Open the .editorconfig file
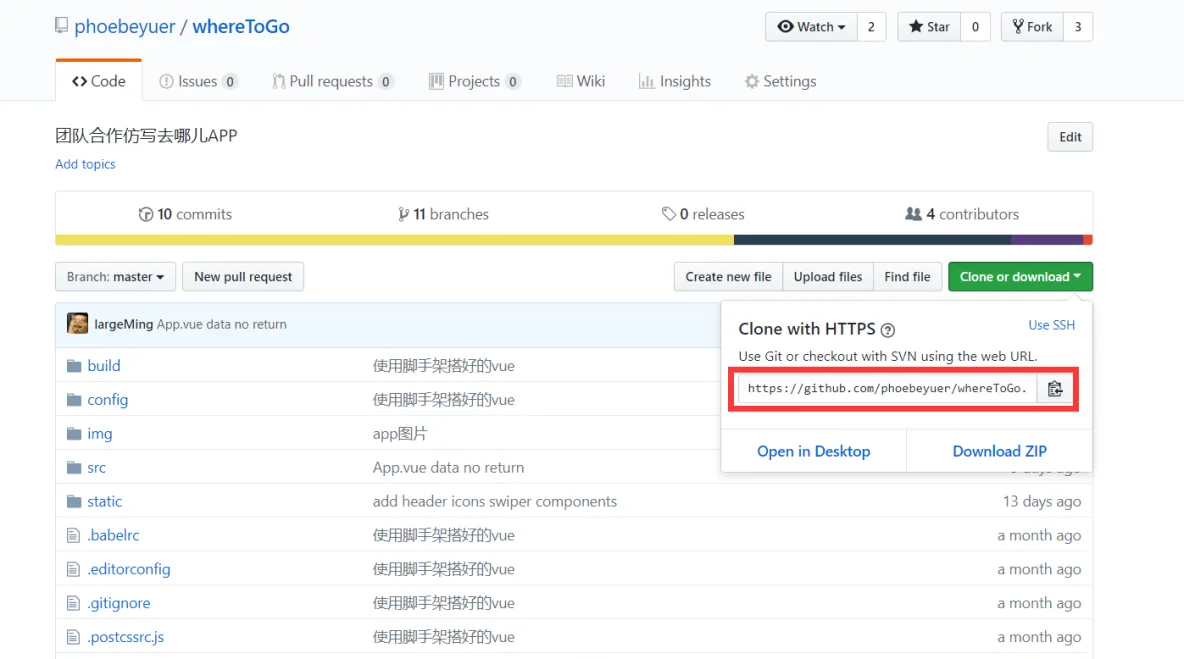Screen dimensions: 1184x659 (x=129, y=569)
